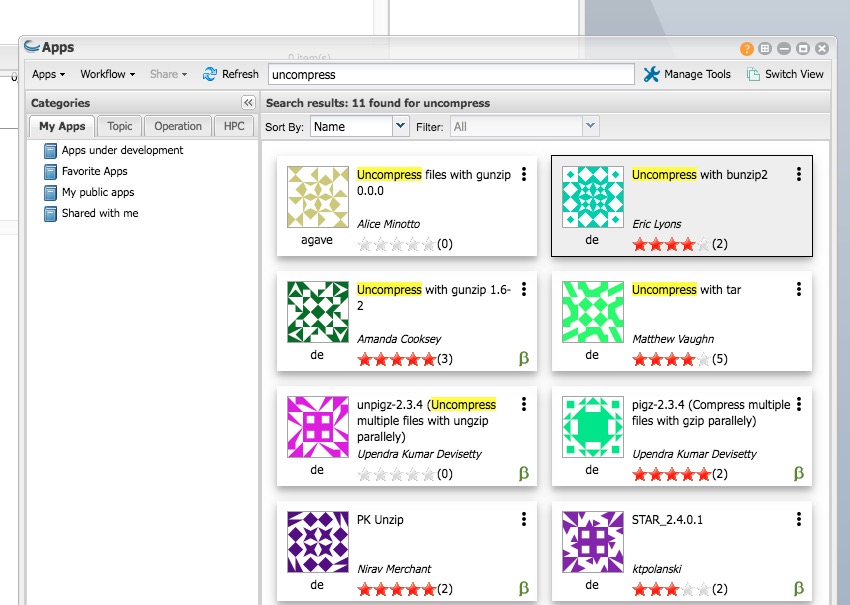Click Switch View button
The width and height of the screenshot is (850, 605).
coord(785,74)
